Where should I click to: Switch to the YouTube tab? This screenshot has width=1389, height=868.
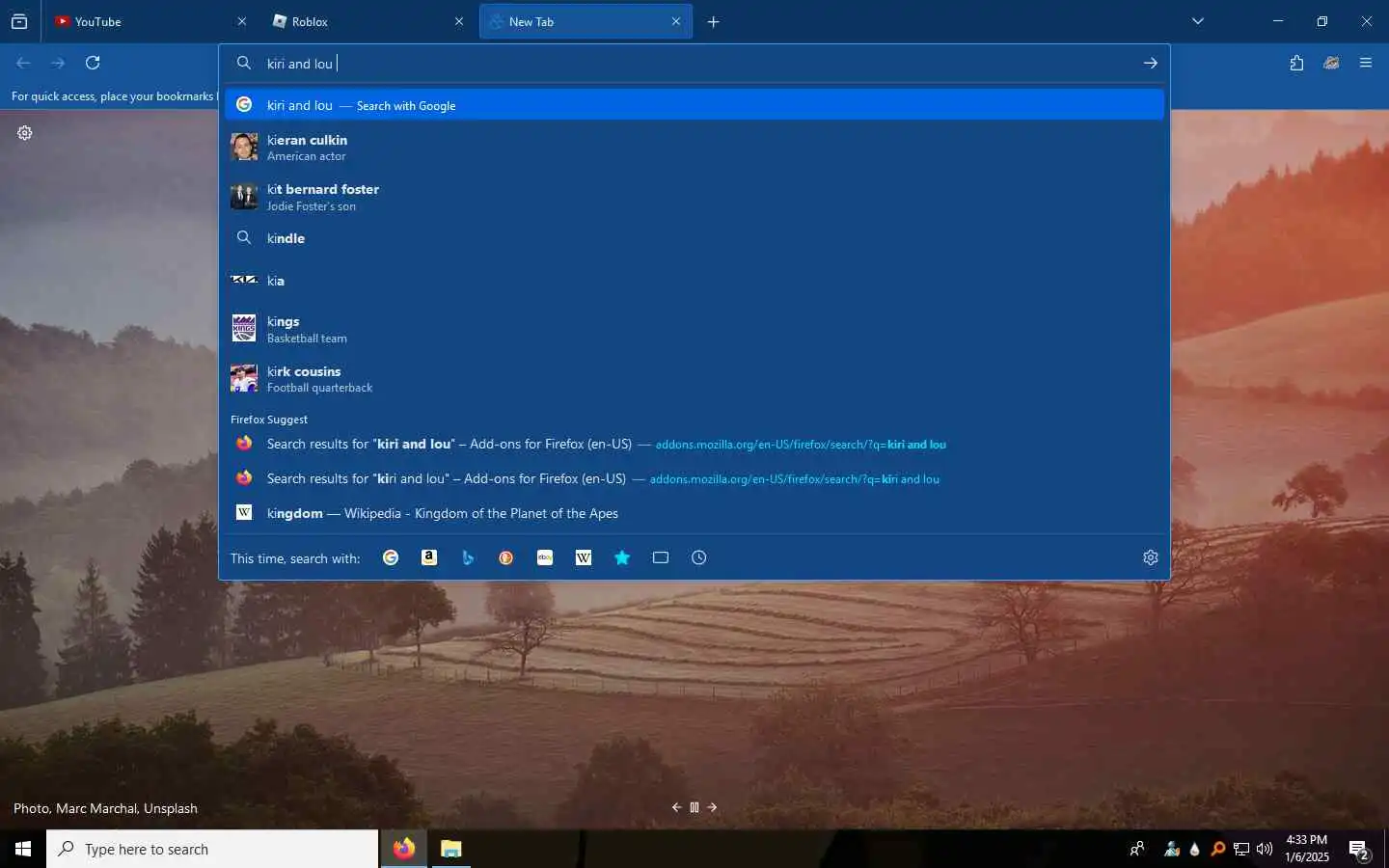[x=151, y=21]
